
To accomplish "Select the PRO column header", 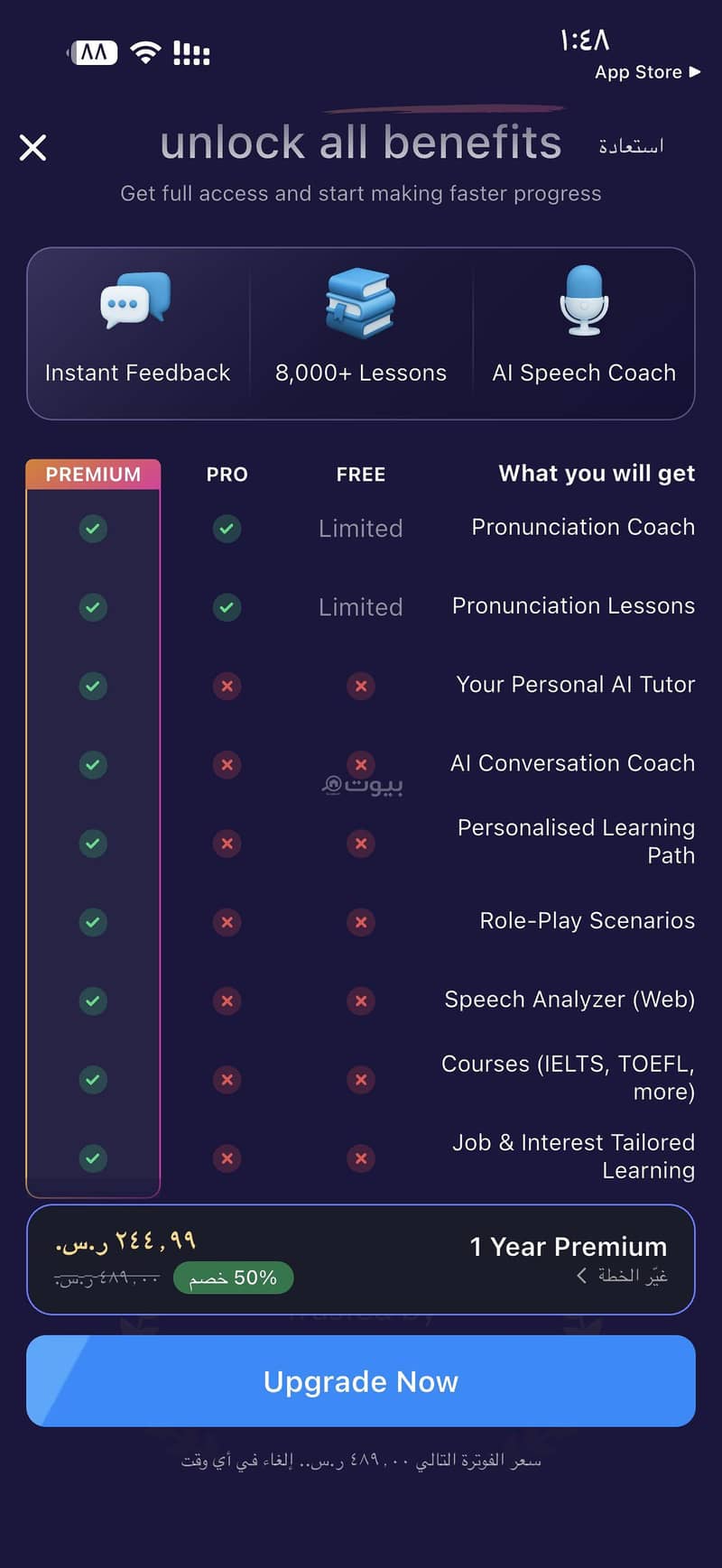I will click(227, 475).
